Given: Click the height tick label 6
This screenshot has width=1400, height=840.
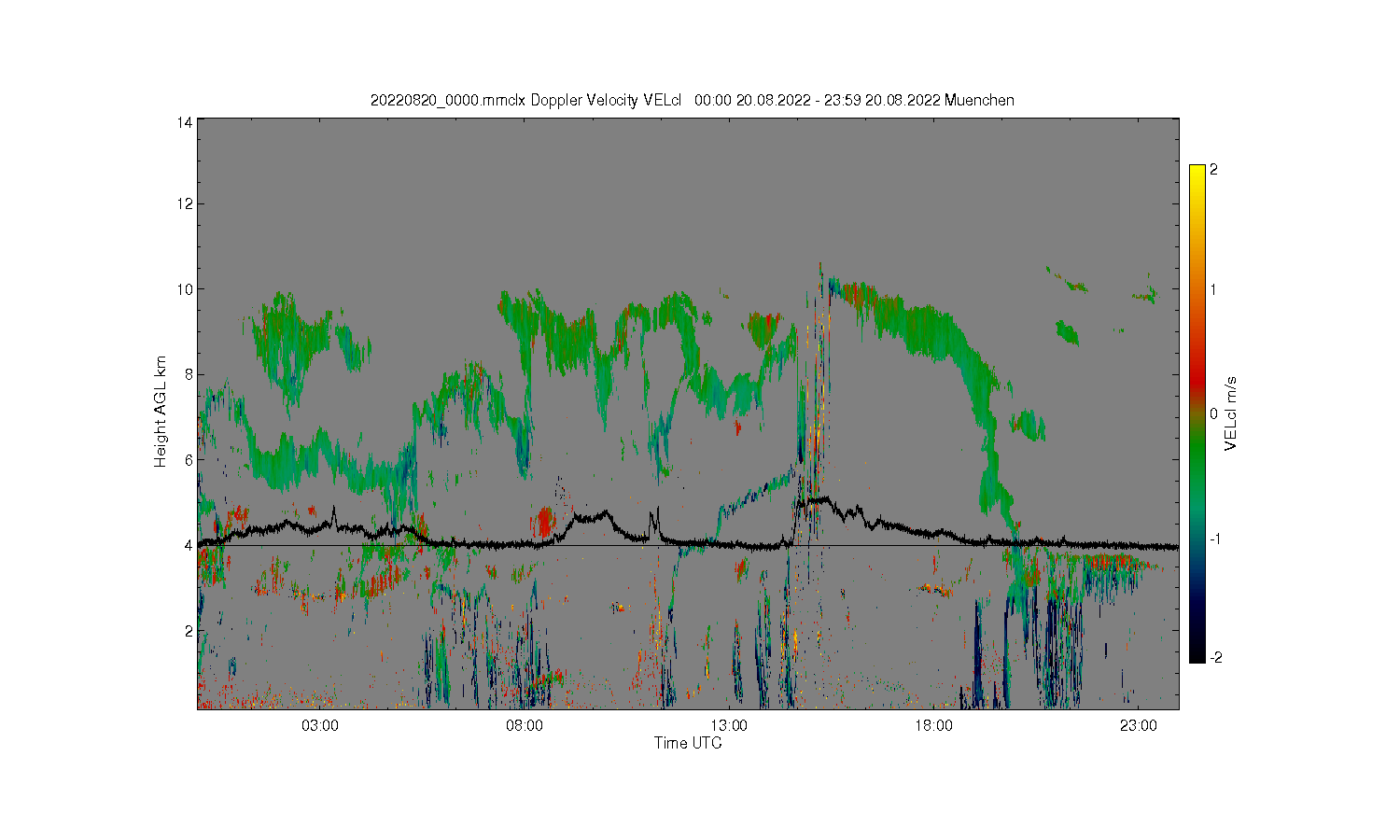Looking at the screenshot, I should click(189, 460).
